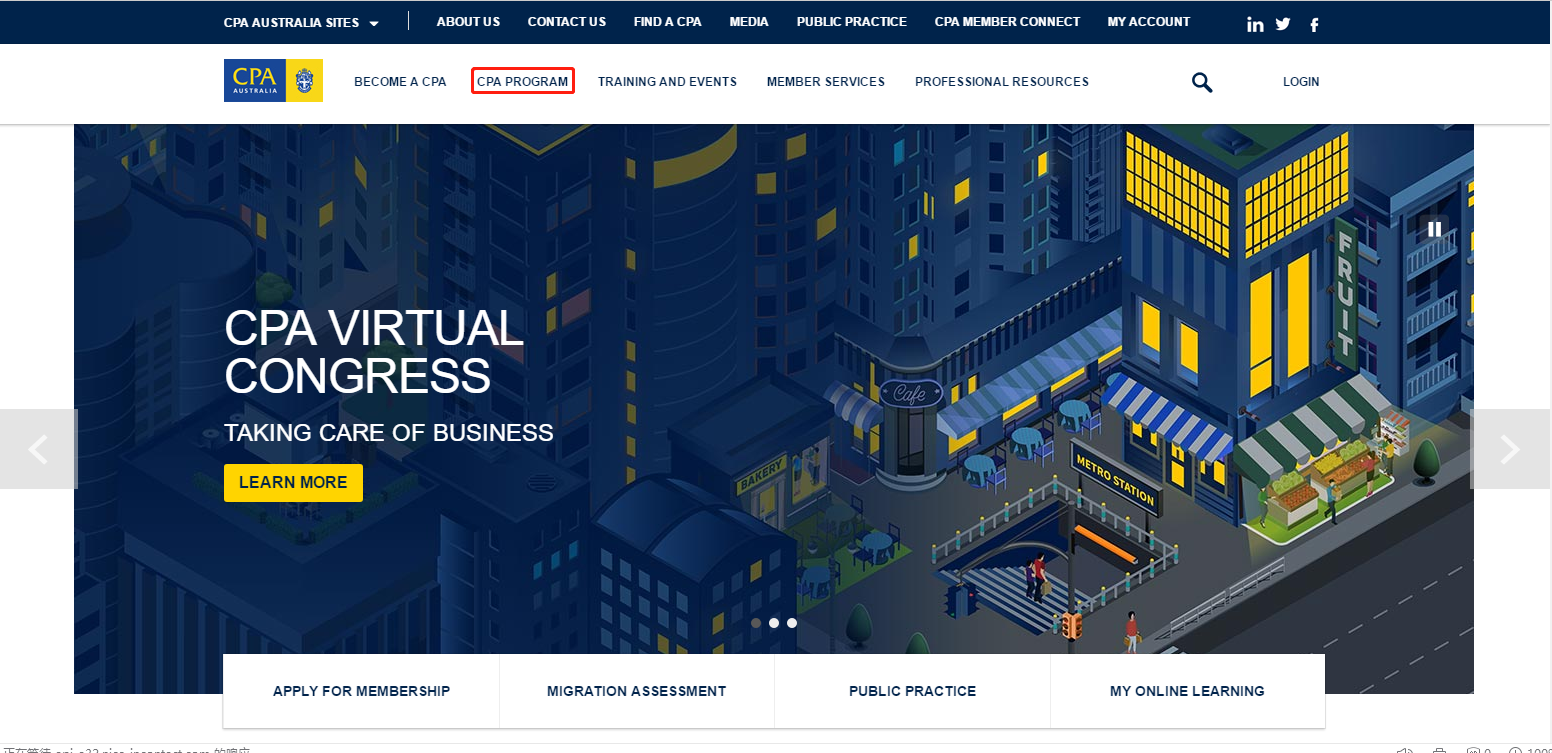Open the Twitter social icon
Screen dimensions: 1552x753
coord(1283,24)
